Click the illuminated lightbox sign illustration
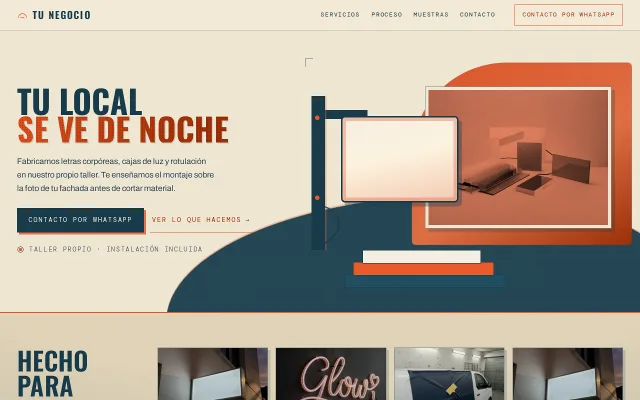Image resolution: width=640 pixels, height=400 pixels. coord(400,159)
